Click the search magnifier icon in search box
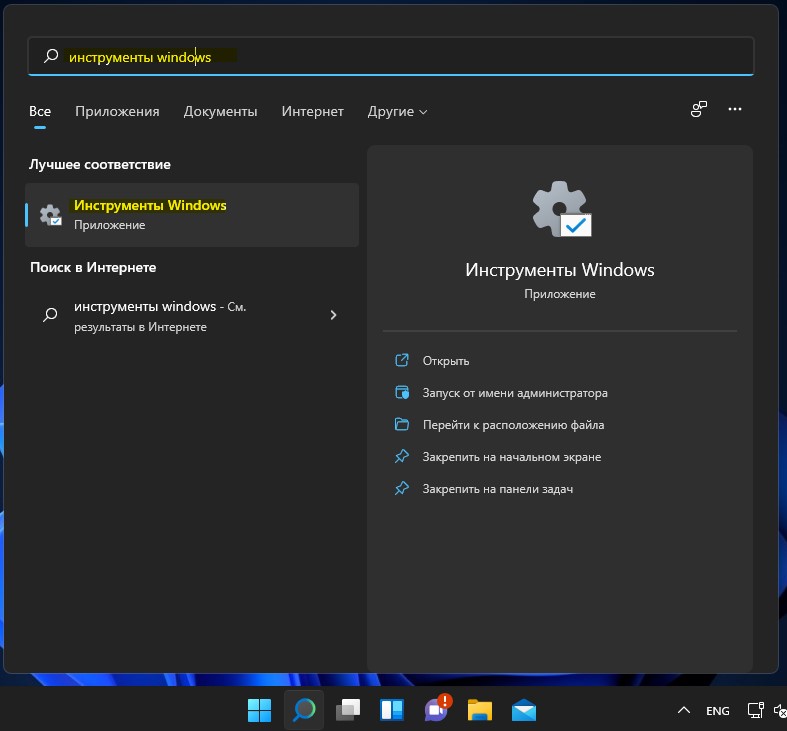Viewport: 787px width, 731px height. coord(51,56)
